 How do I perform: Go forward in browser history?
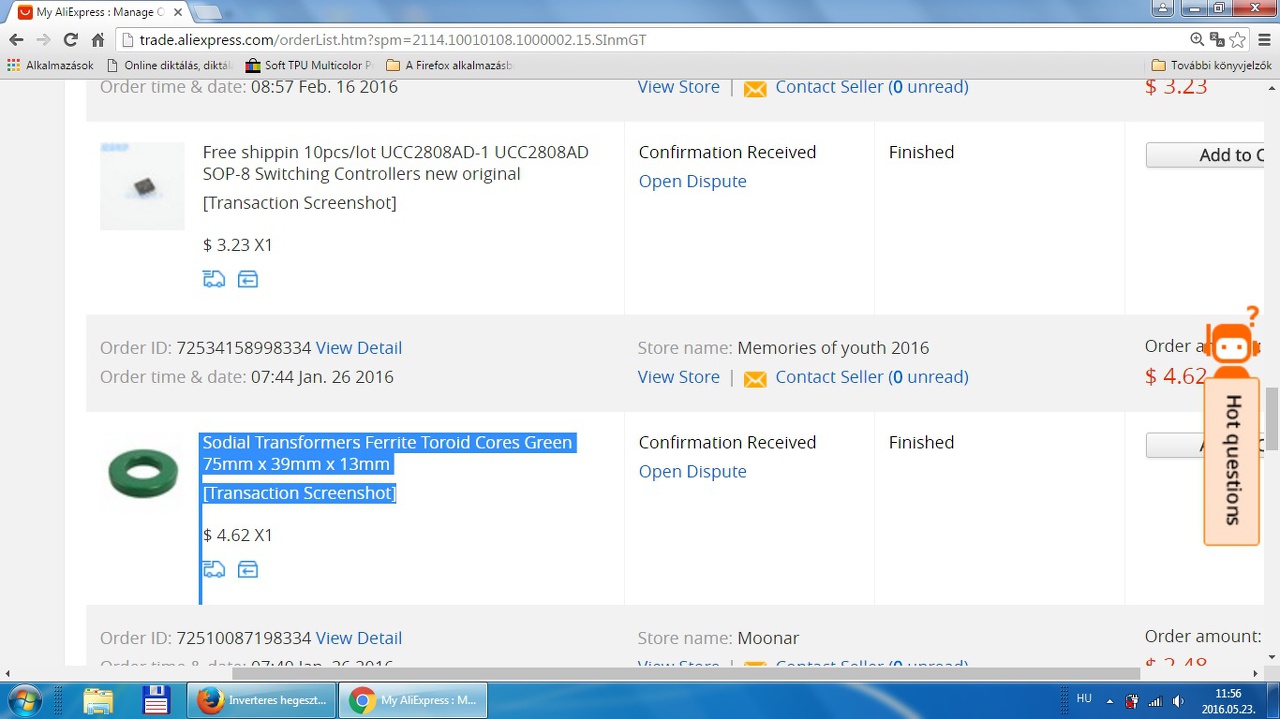tap(43, 40)
